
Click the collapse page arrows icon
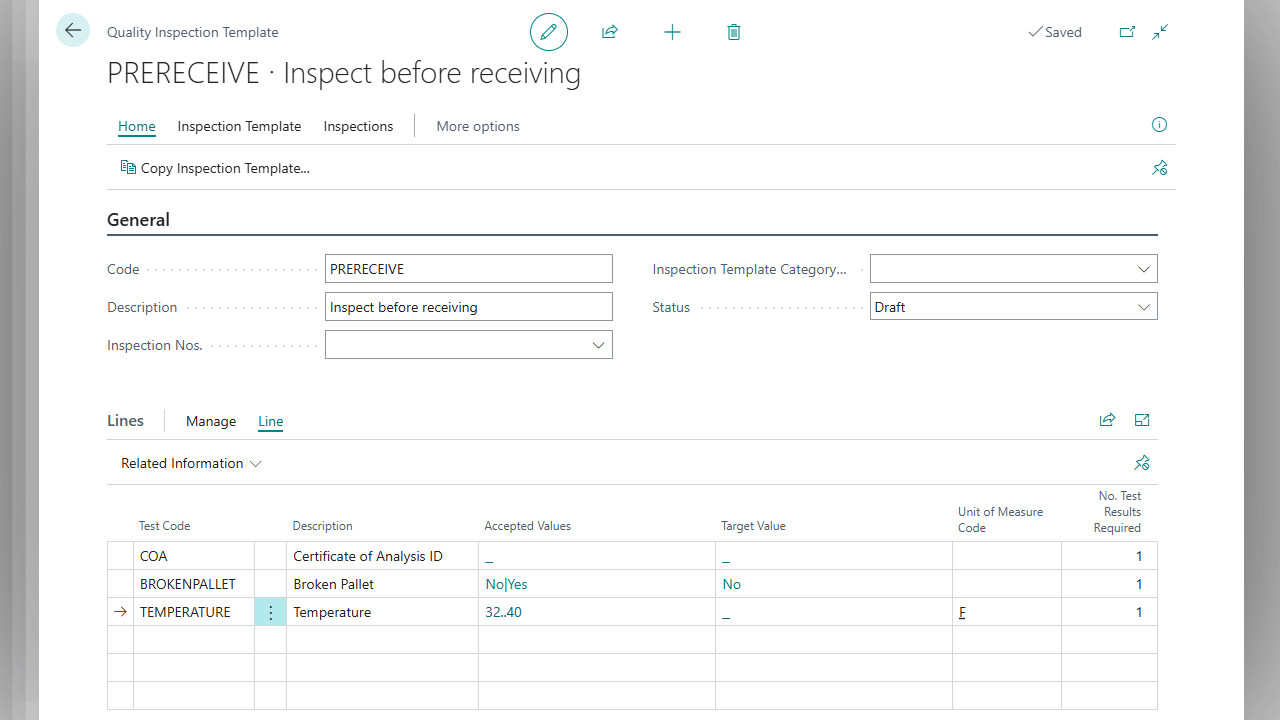[1160, 32]
